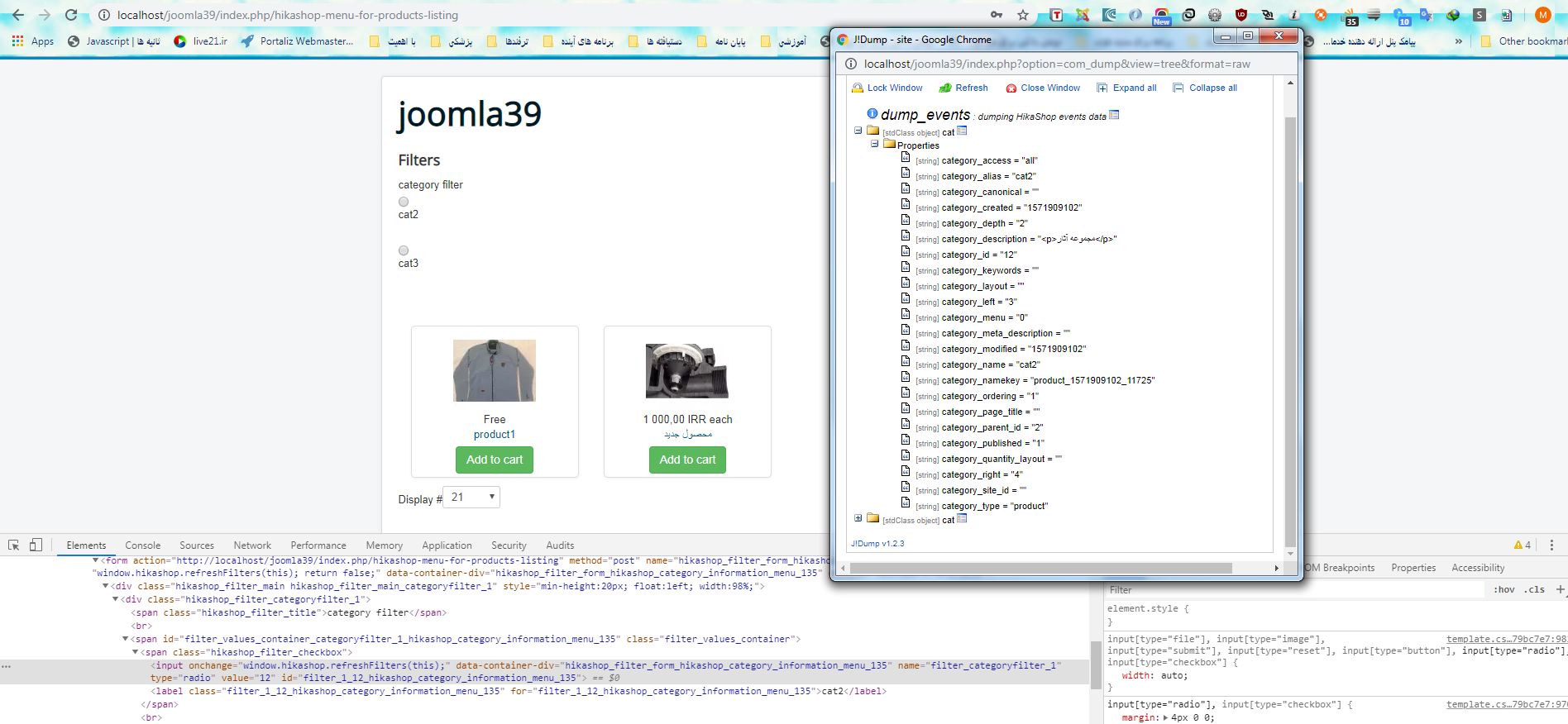1568x724 pixels.
Task: Expand the second collapsed cat object
Action: (858, 519)
